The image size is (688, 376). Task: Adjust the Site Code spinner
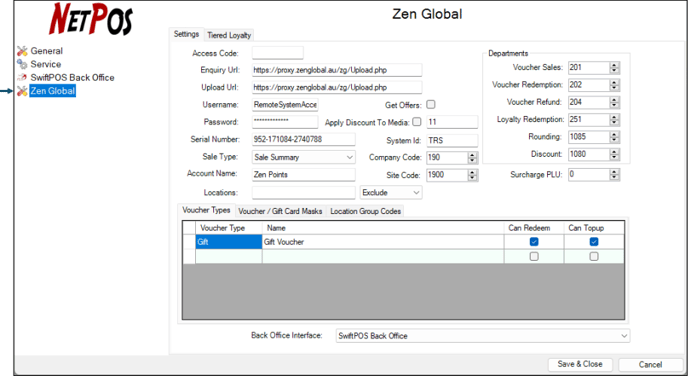click(x=473, y=175)
